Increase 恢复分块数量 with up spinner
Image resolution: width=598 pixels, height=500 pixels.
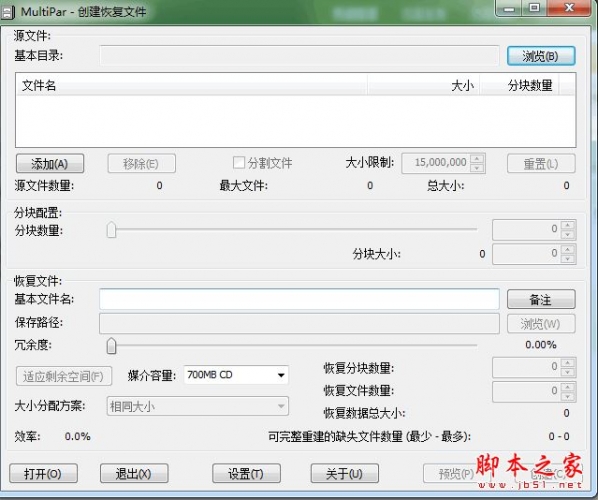click(x=568, y=362)
